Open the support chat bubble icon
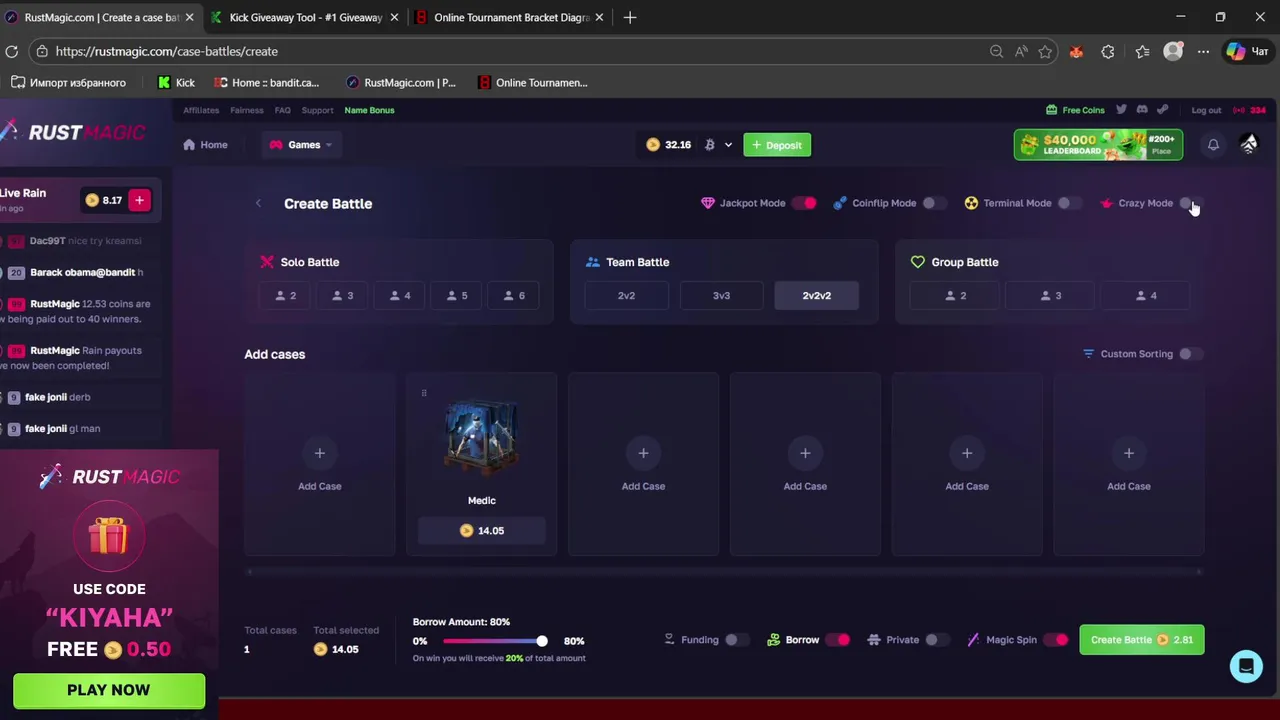1280x720 pixels. pos(1246,666)
